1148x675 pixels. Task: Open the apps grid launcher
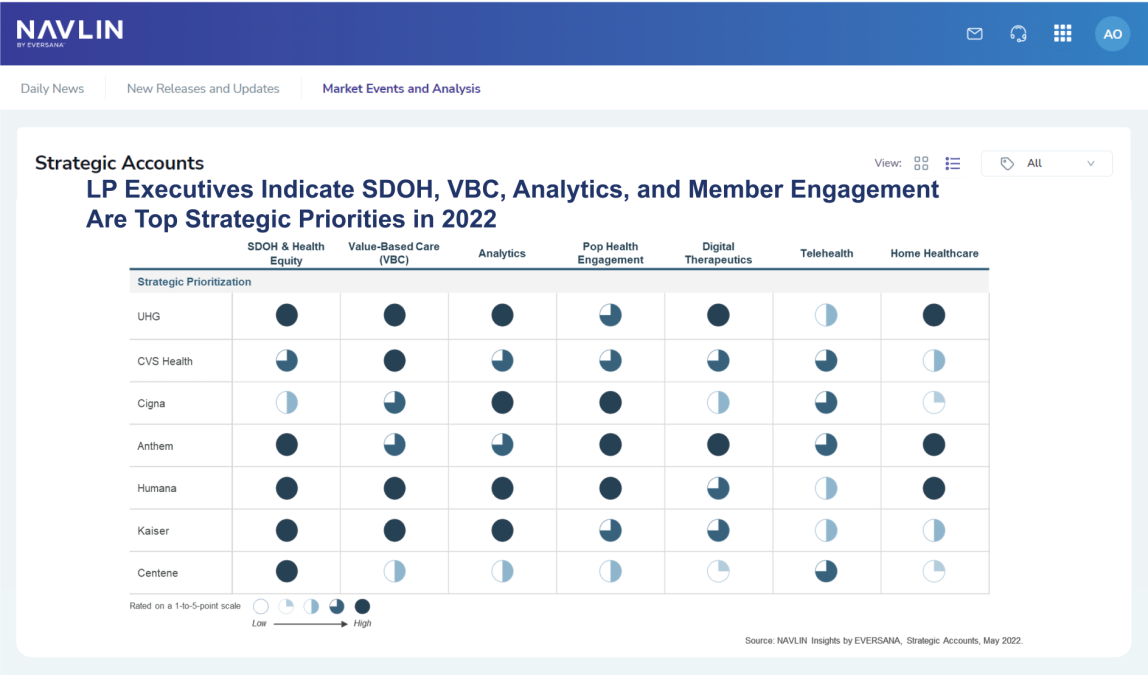1062,34
